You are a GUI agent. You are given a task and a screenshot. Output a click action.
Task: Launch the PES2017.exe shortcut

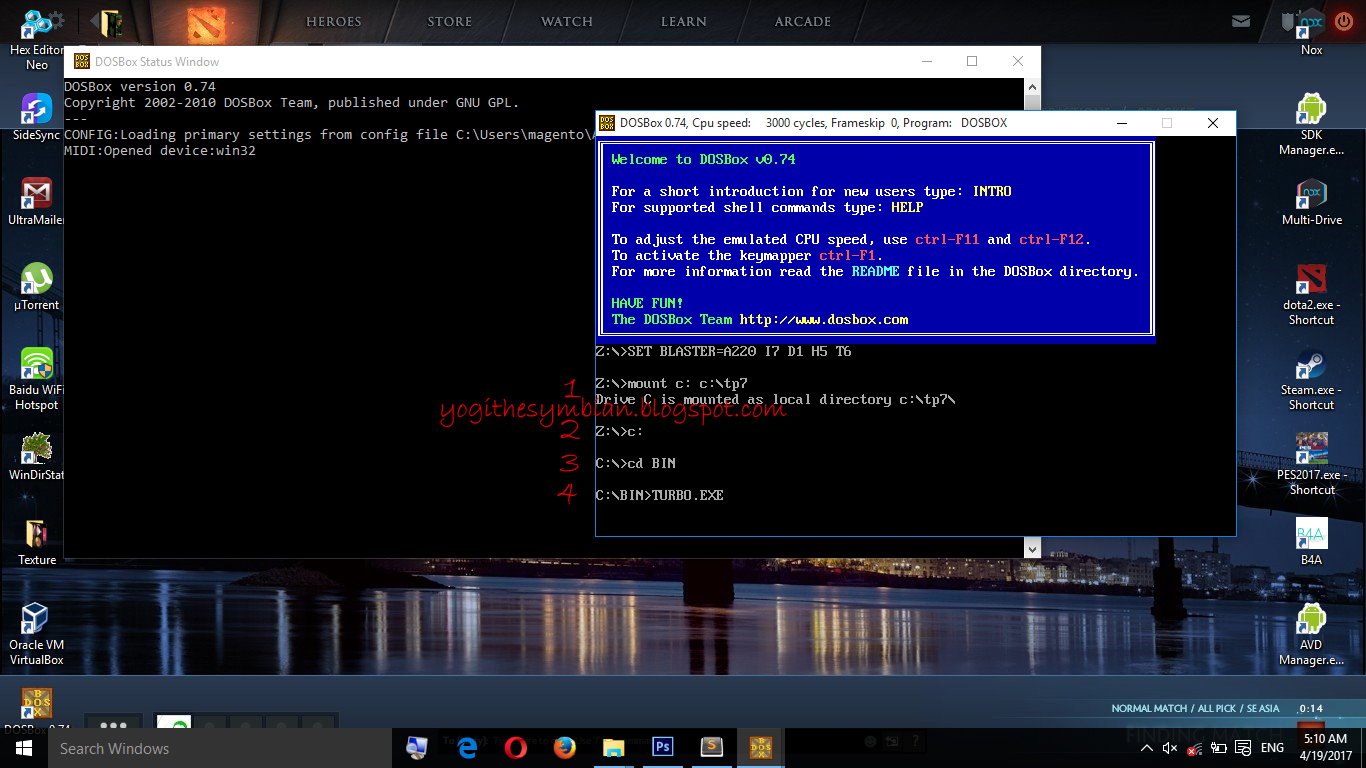pos(1311,465)
